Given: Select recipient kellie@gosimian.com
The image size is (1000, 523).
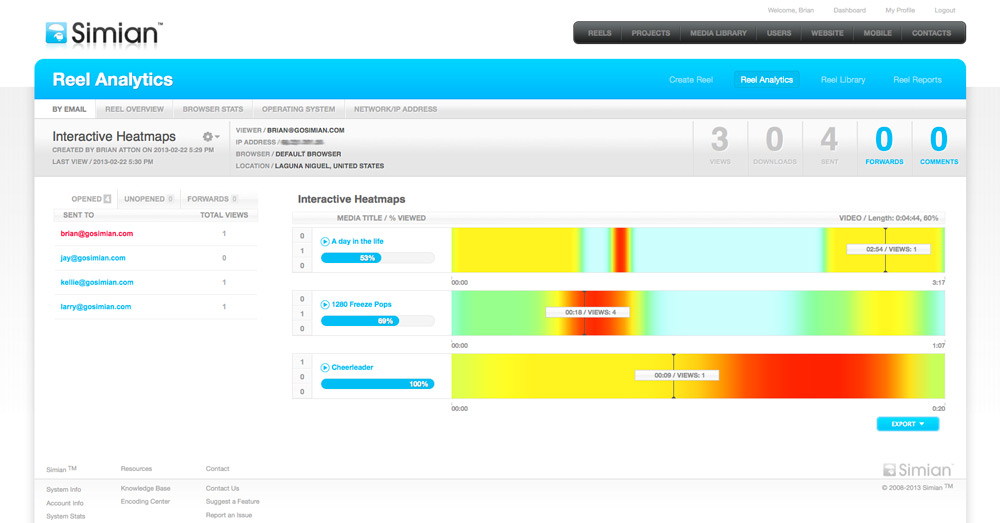Looking at the screenshot, I should 97,282.
